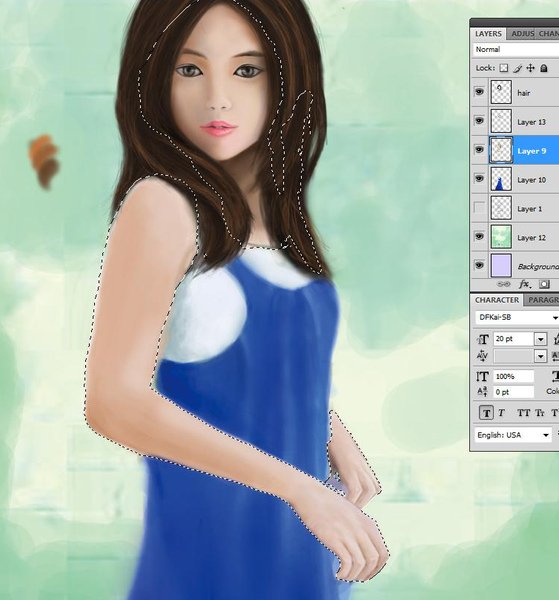Open the DFKai-SB font family dropdown
The height and width of the screenshot is (600, 559).
[555, 318]
